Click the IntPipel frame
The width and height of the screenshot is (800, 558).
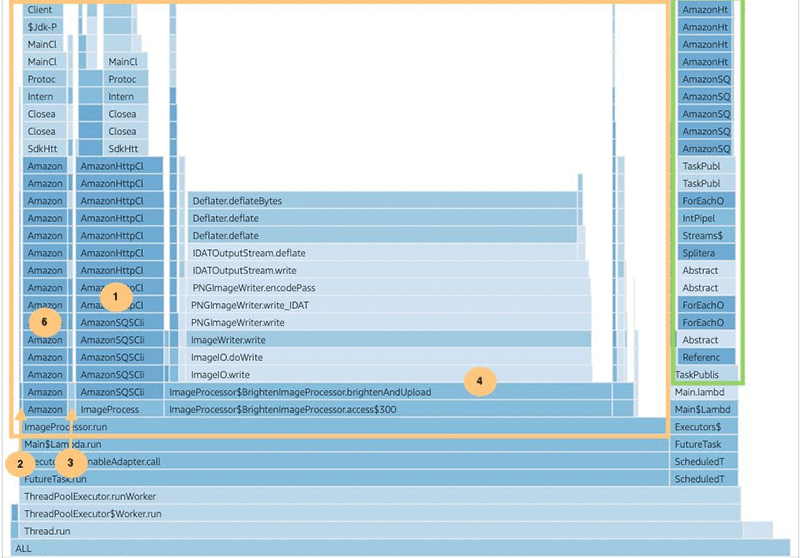coord(706,218)
